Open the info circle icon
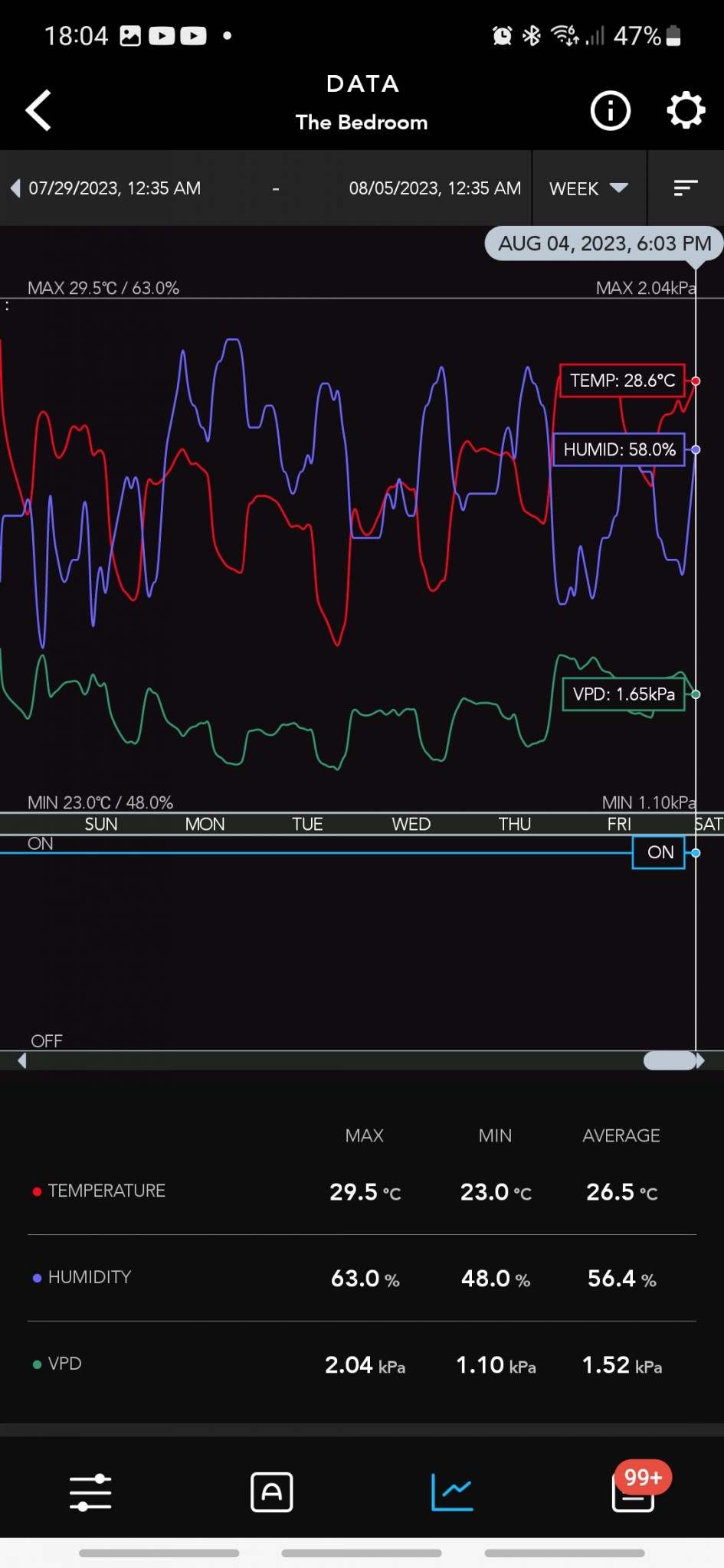 pos(610,111)
